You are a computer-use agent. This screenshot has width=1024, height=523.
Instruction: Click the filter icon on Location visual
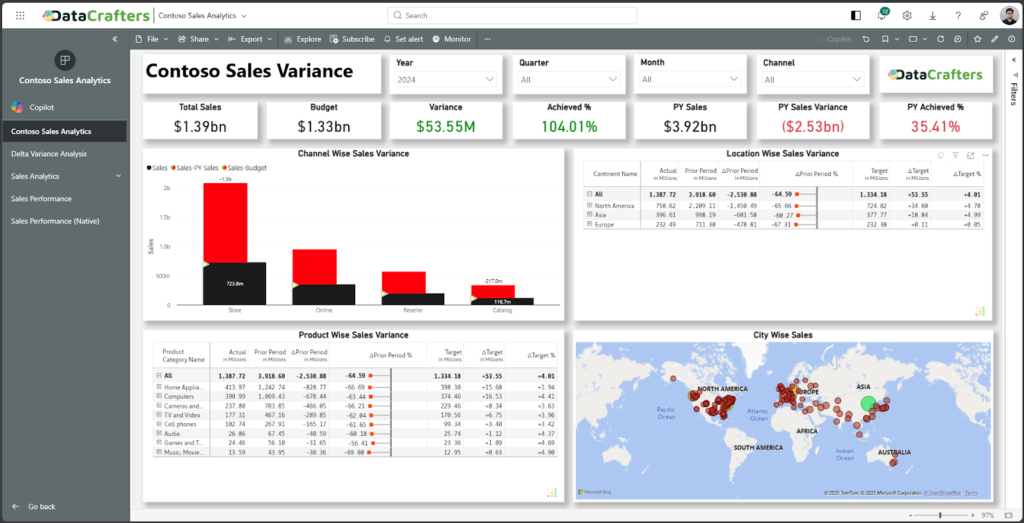(x=955, y=156)
